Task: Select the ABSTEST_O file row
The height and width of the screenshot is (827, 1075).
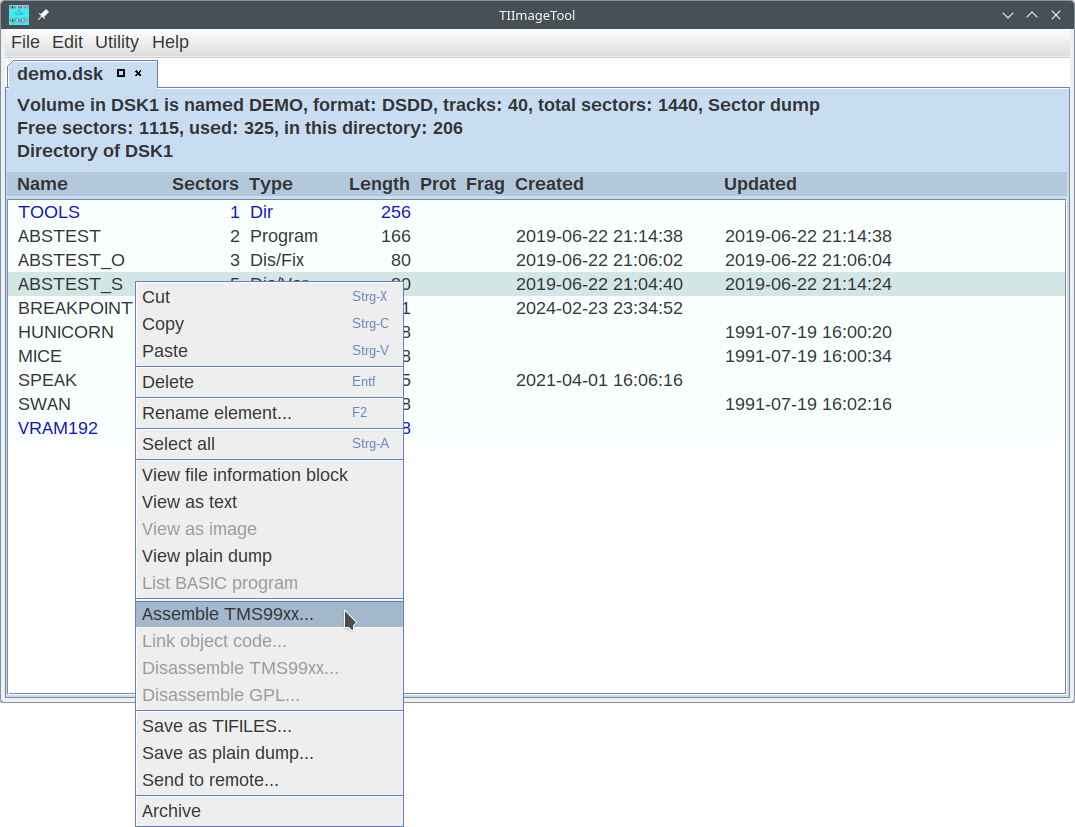Action: click(71, 260)
